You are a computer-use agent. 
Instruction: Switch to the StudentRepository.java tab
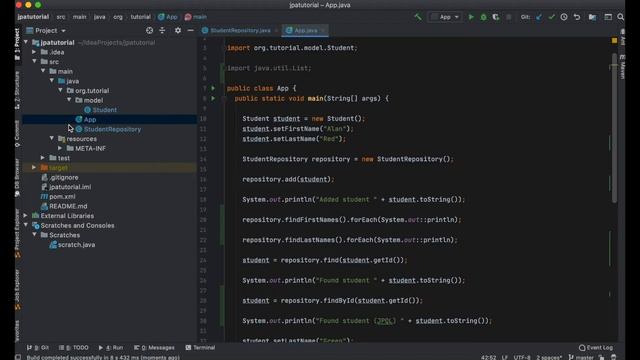[240, 31]
